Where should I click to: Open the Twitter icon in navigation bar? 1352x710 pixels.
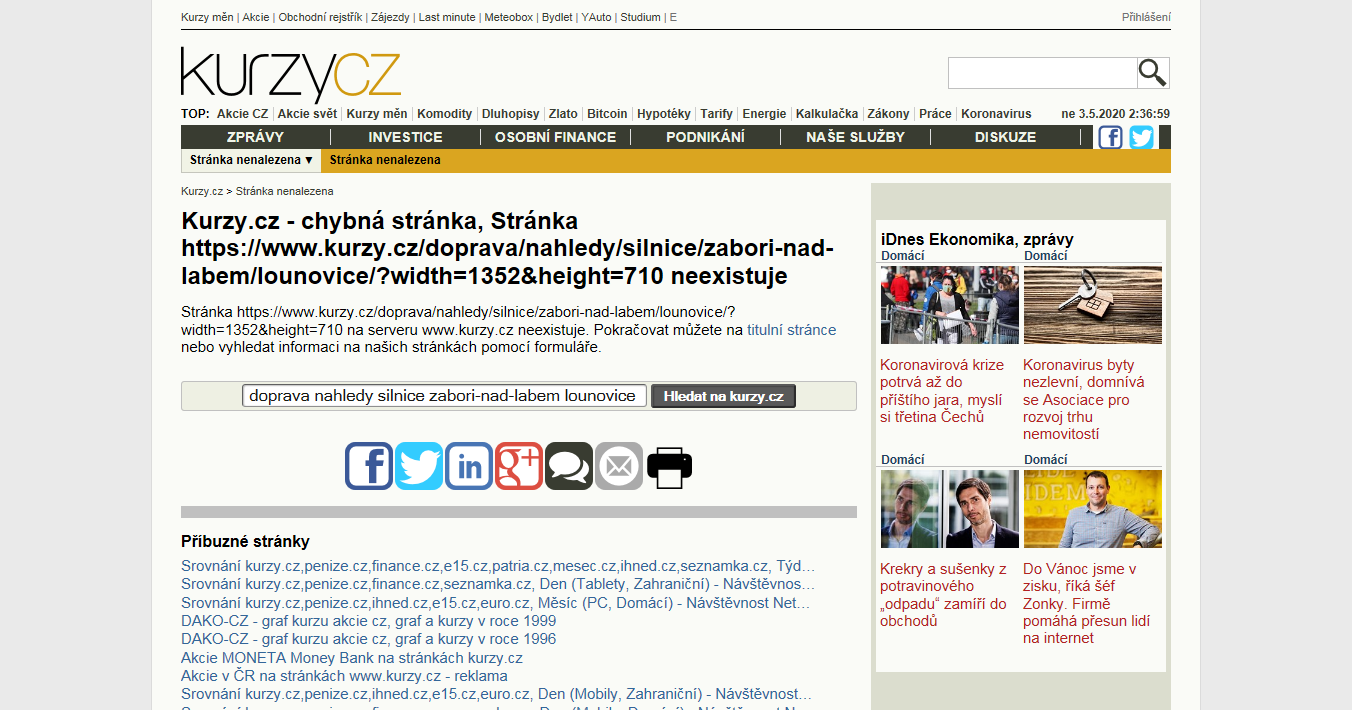[x=1142, y=137]
